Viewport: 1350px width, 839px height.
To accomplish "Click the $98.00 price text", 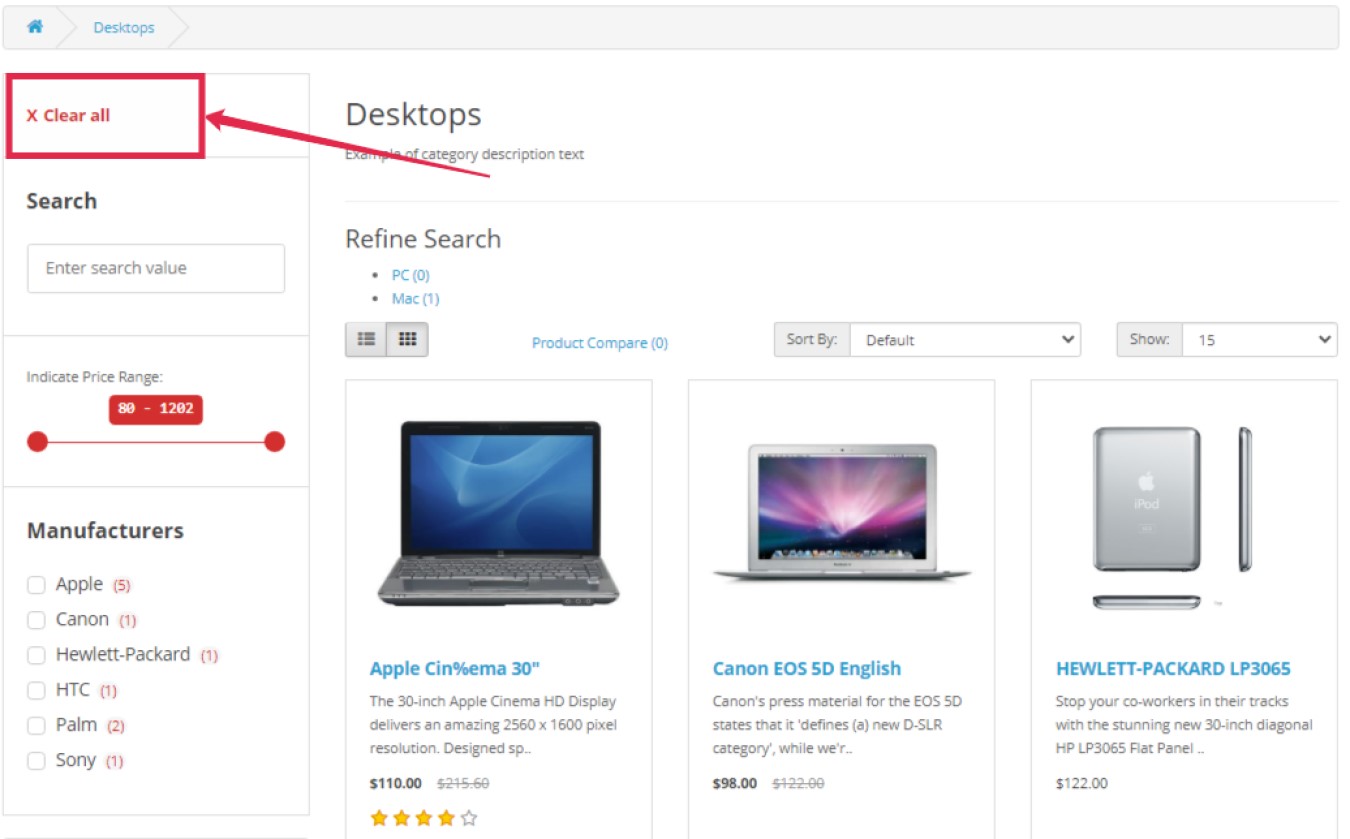I will pyautogui.click(x=735, y=783).
